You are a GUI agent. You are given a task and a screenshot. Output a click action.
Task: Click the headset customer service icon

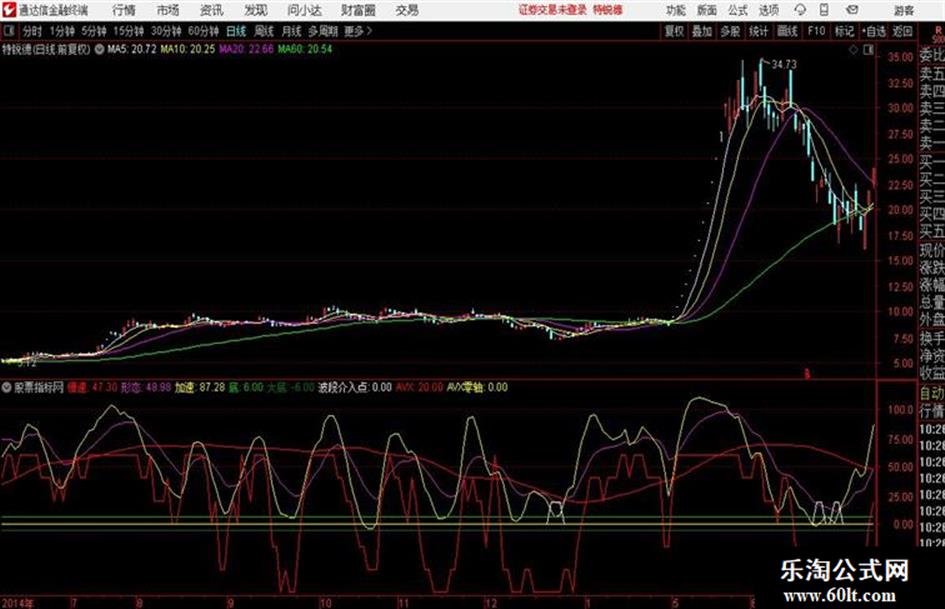tap(800, 10)
